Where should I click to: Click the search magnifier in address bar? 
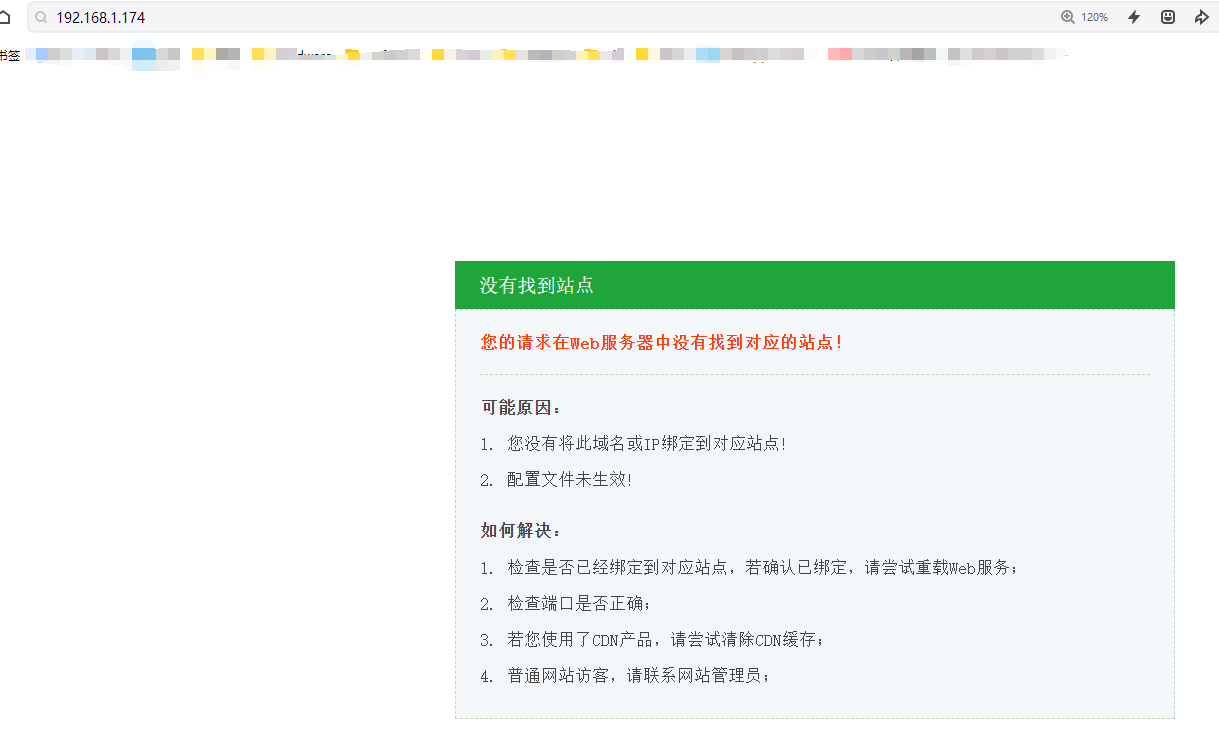pos(42,17)
